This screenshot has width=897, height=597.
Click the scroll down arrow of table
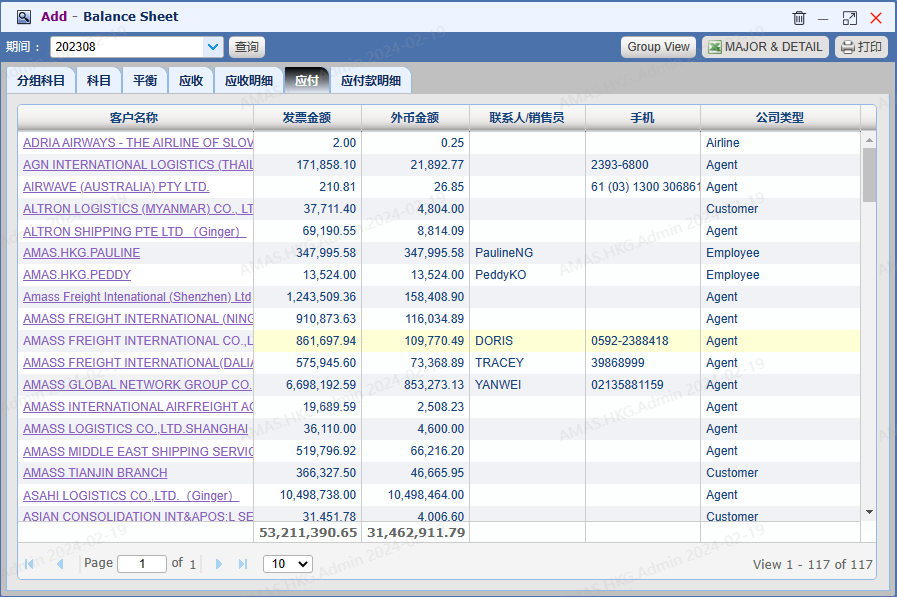[x=869, y=512]
